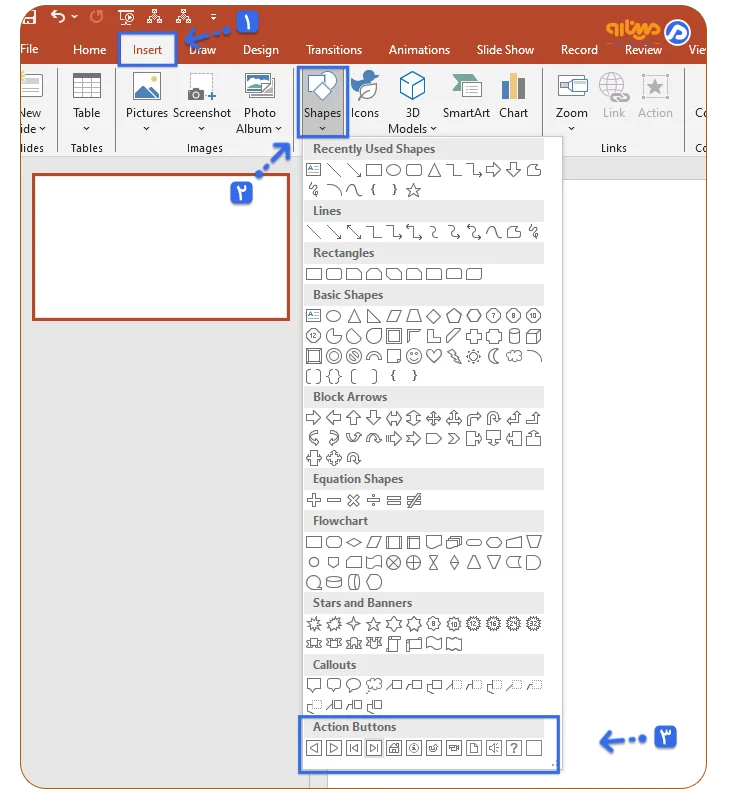Insert the Go Home action button

[393, 748]
